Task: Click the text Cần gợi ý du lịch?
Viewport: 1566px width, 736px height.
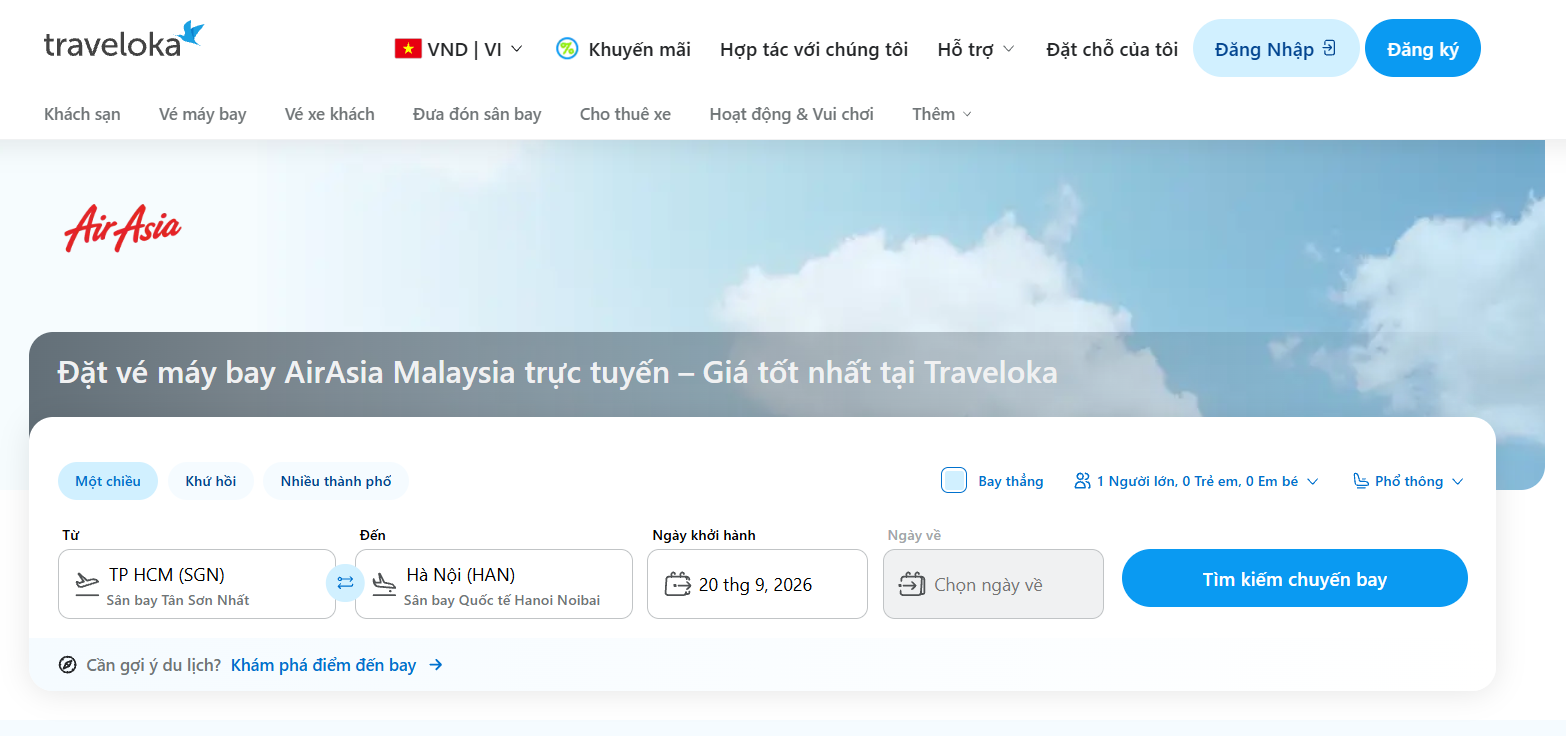Action: [x=154, y=665]
